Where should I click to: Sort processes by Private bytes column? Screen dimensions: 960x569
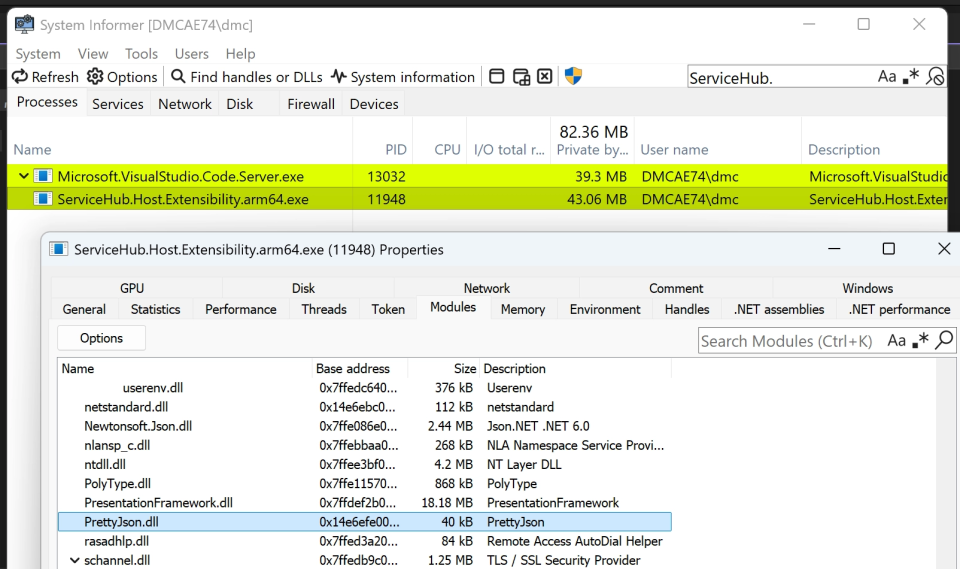593,141
